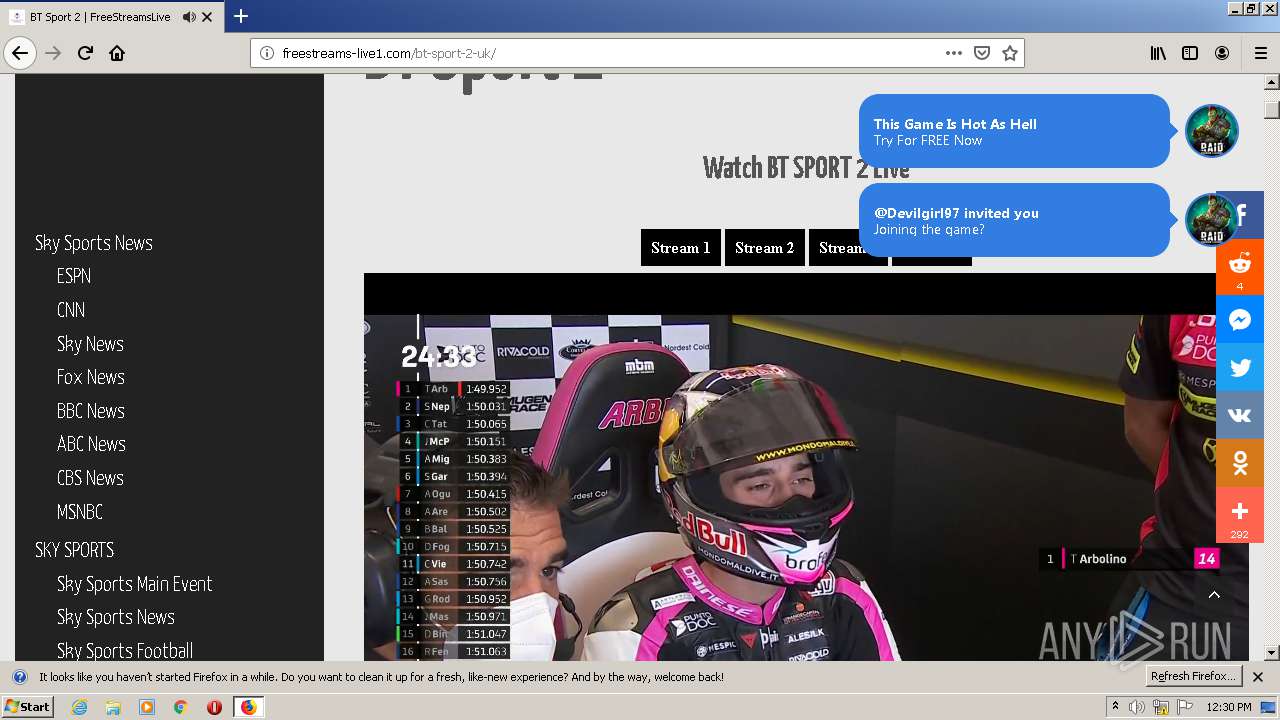The width and height of the screenshot is (1280, 720).
Task: Bookmark this page with the star icon
Action: (x=1010, y=53)
